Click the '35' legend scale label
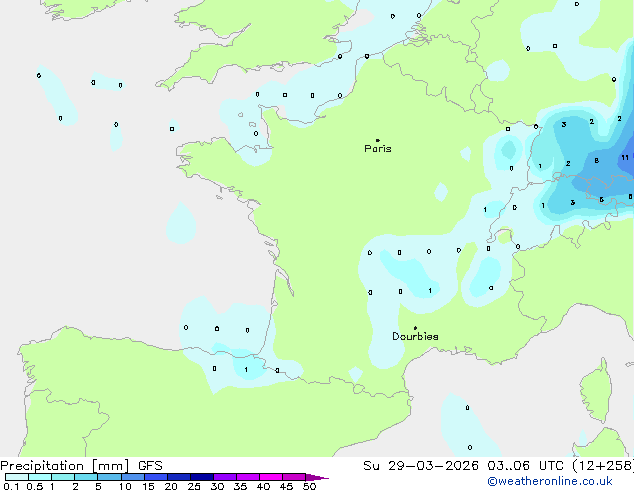 coord(240,486)
